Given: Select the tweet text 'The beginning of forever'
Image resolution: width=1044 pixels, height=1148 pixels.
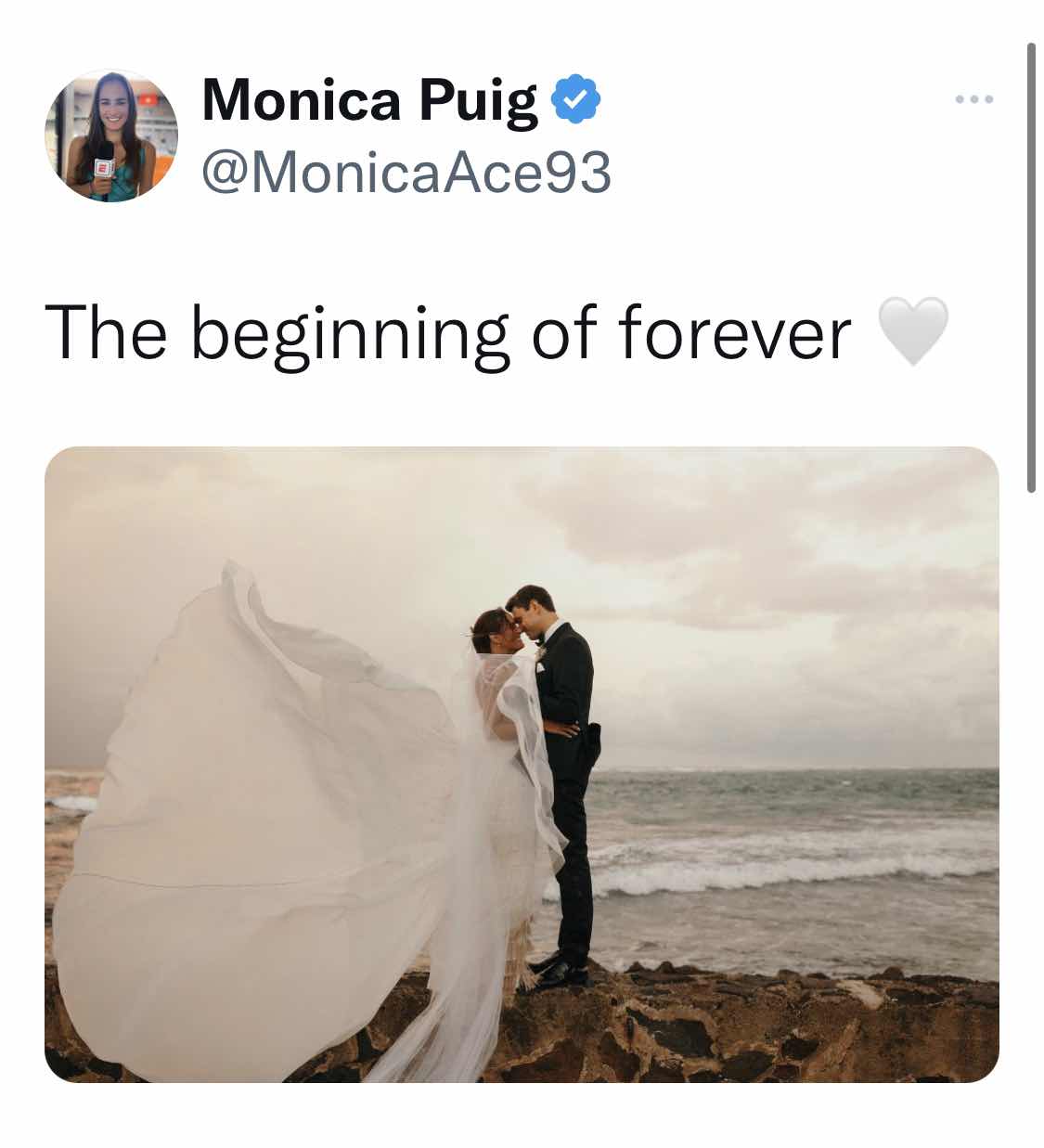Looking at the screenshot, I should [448, 333].
